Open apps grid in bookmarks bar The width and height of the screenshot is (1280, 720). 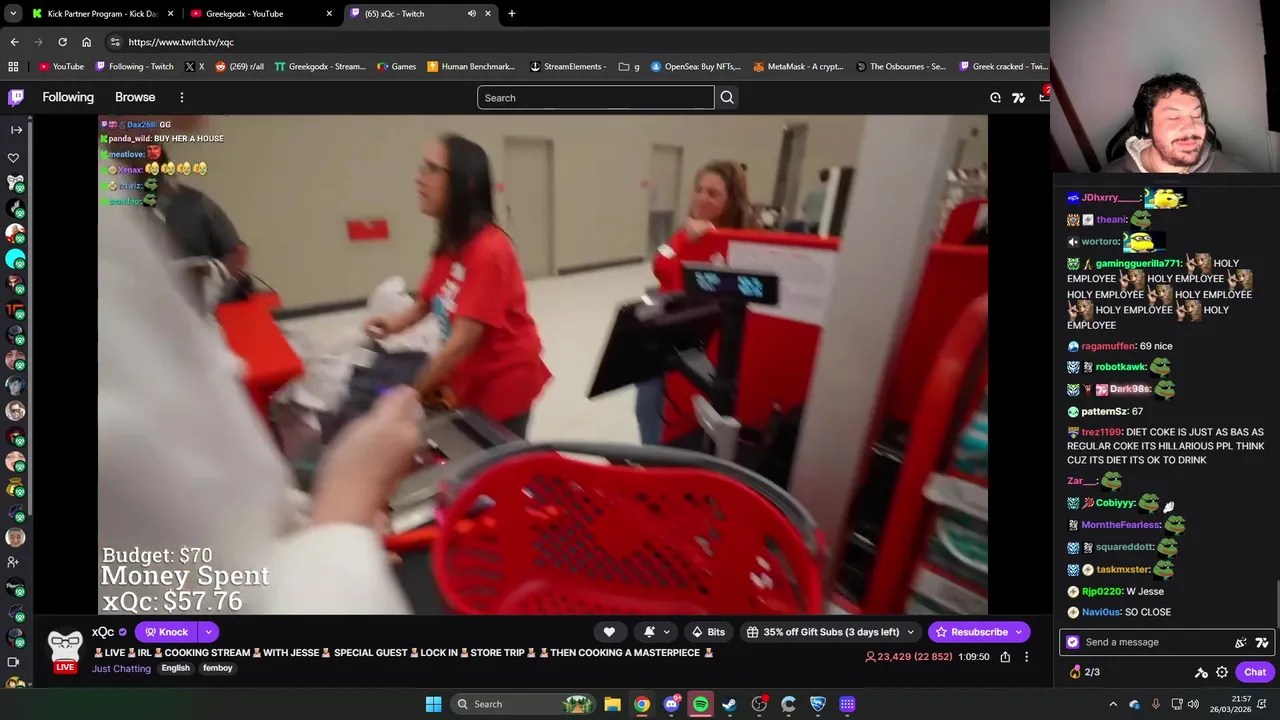(13, 67)
